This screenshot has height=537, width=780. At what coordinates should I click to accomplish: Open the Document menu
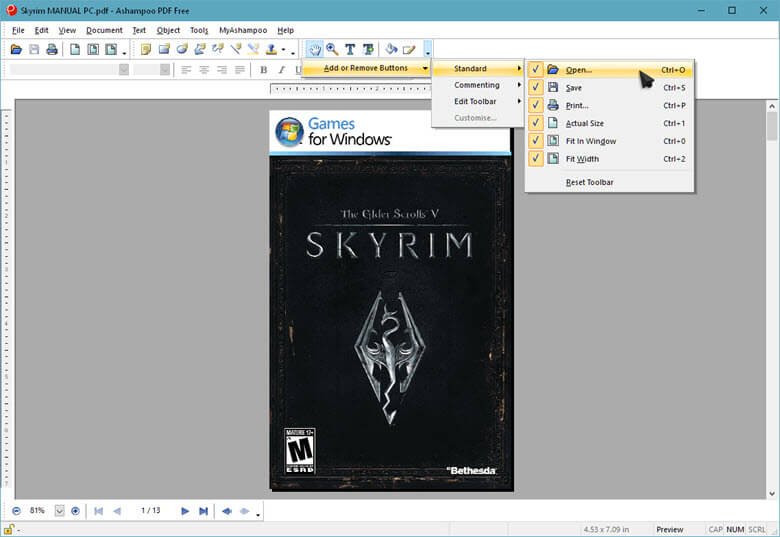pos(104,30)
